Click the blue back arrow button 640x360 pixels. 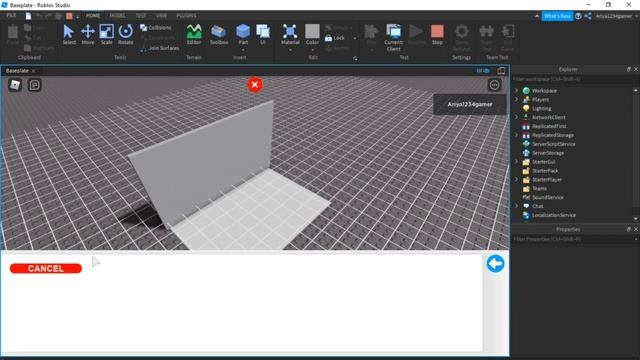click(x=495, y=264)
